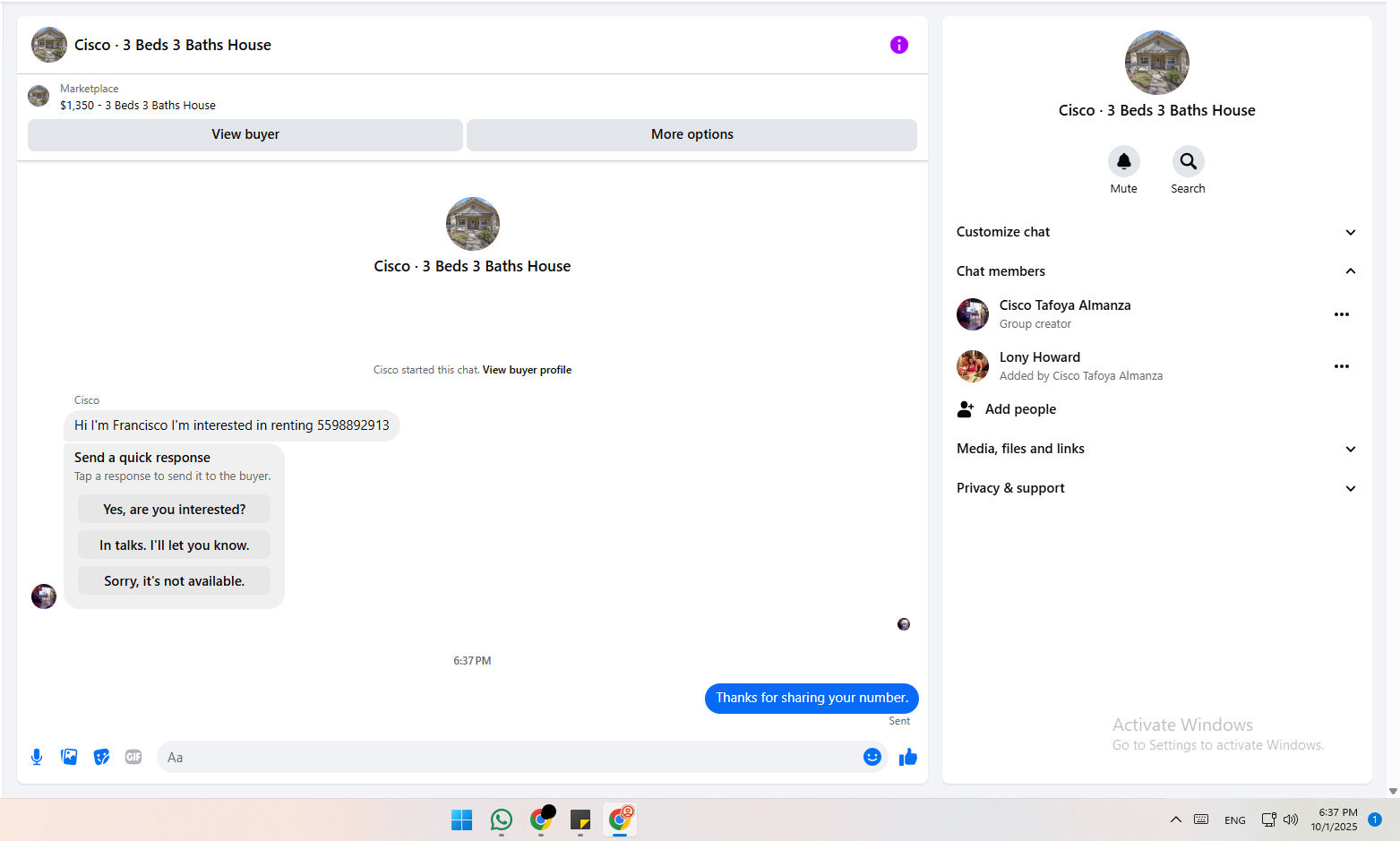The height and width of the screenshot is (841, 1400).
Task: Choose a sticker from the sticker icon
Action: coord(101,757)
